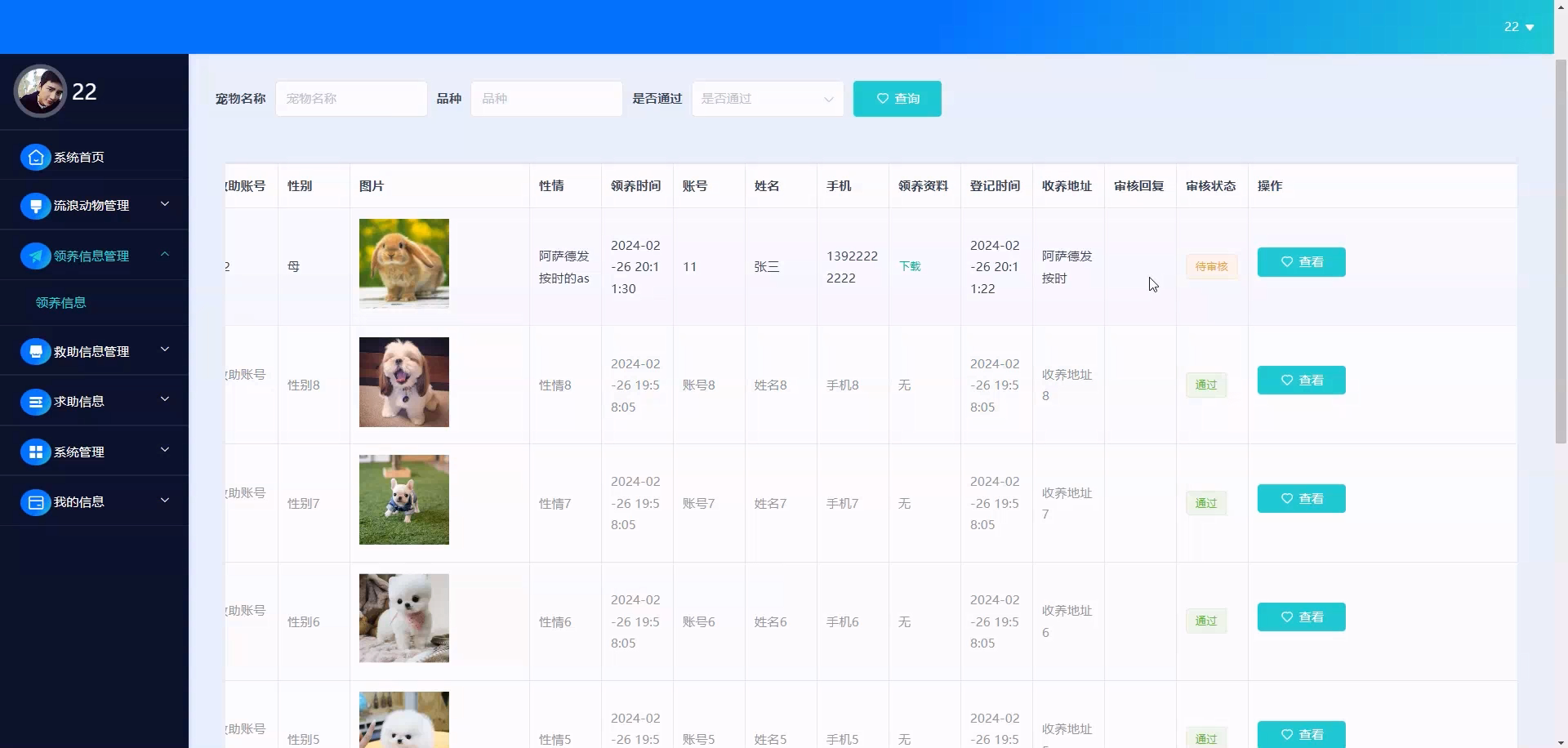Open the rabbit photo thumbnail
The image size is (1568, 748).
tap(404, 264)
